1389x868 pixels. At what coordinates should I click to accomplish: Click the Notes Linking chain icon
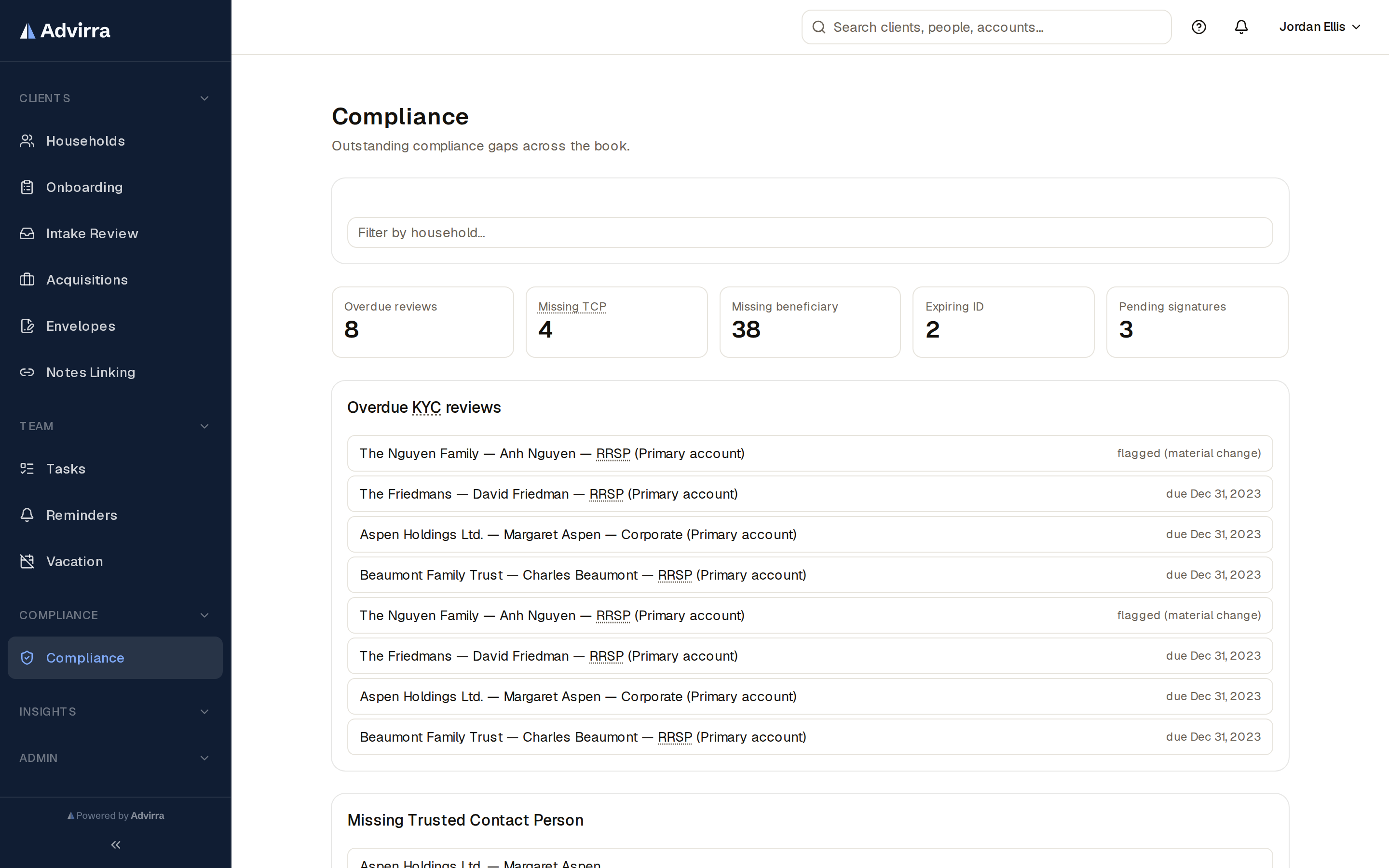(x=27, y=373)
